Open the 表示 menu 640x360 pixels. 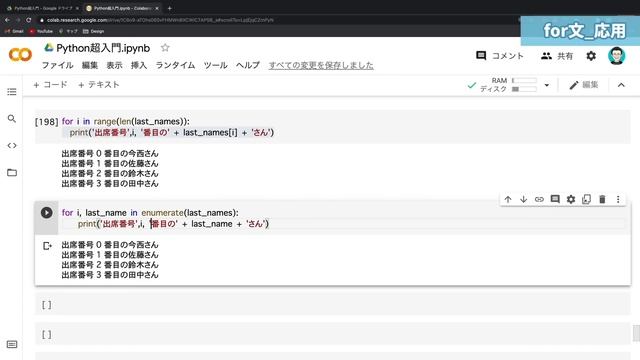(114, 65)
